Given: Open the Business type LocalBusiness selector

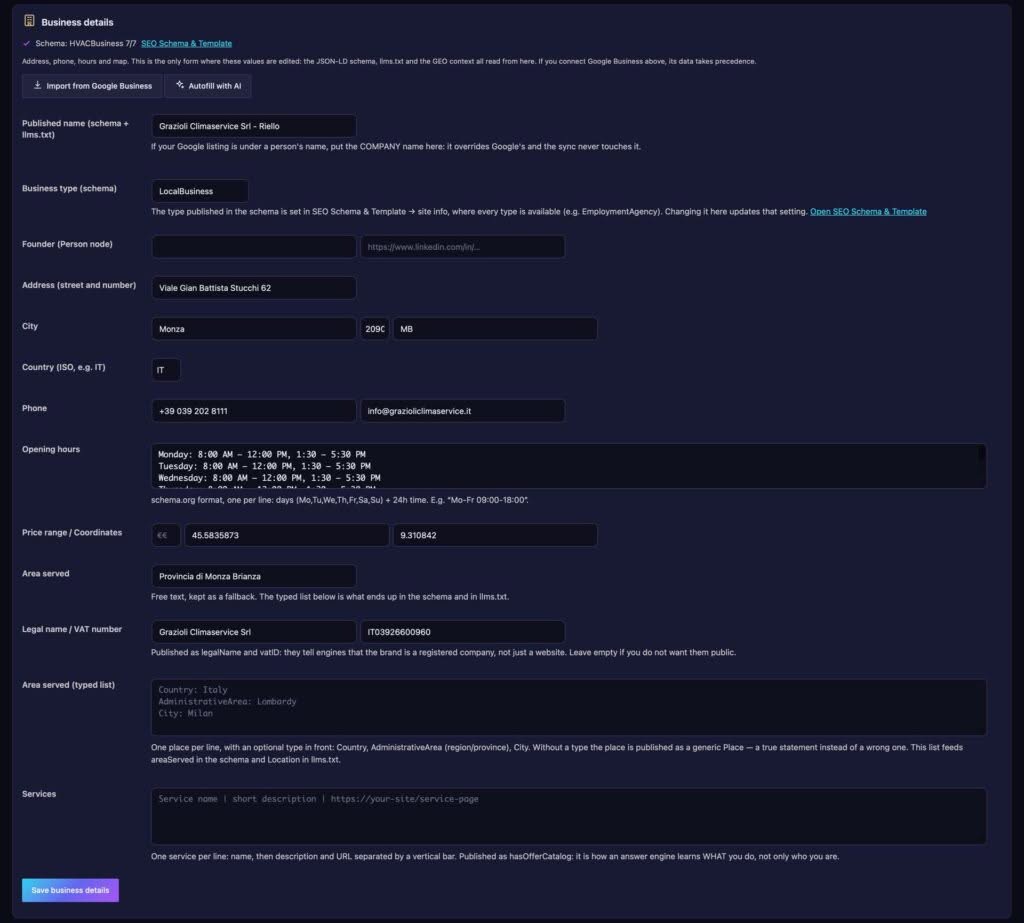Looking at the screenshot, I should [x=200, y=191].
